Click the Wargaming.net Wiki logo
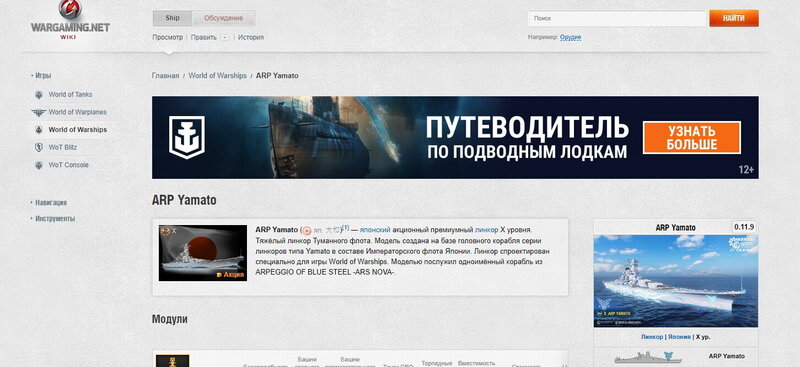The image size is (800, 367). coord(70,20)
